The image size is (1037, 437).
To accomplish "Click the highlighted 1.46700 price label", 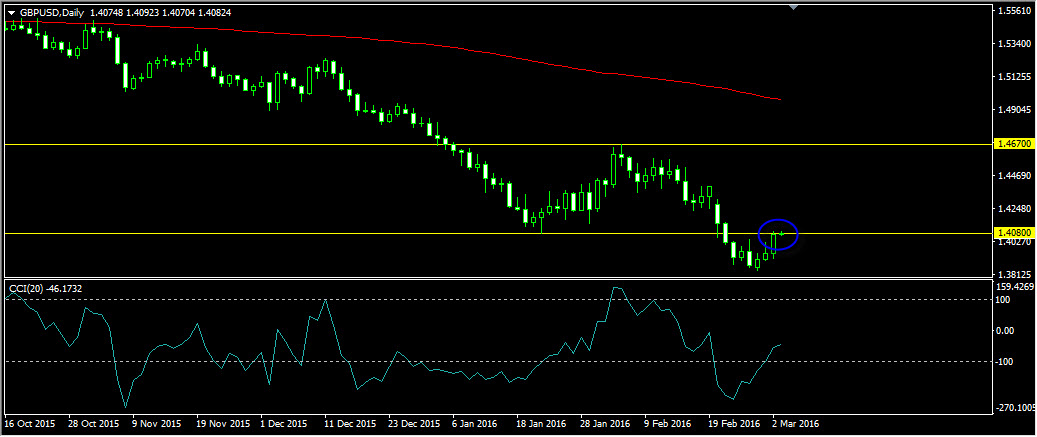I will pos(1014,145).
